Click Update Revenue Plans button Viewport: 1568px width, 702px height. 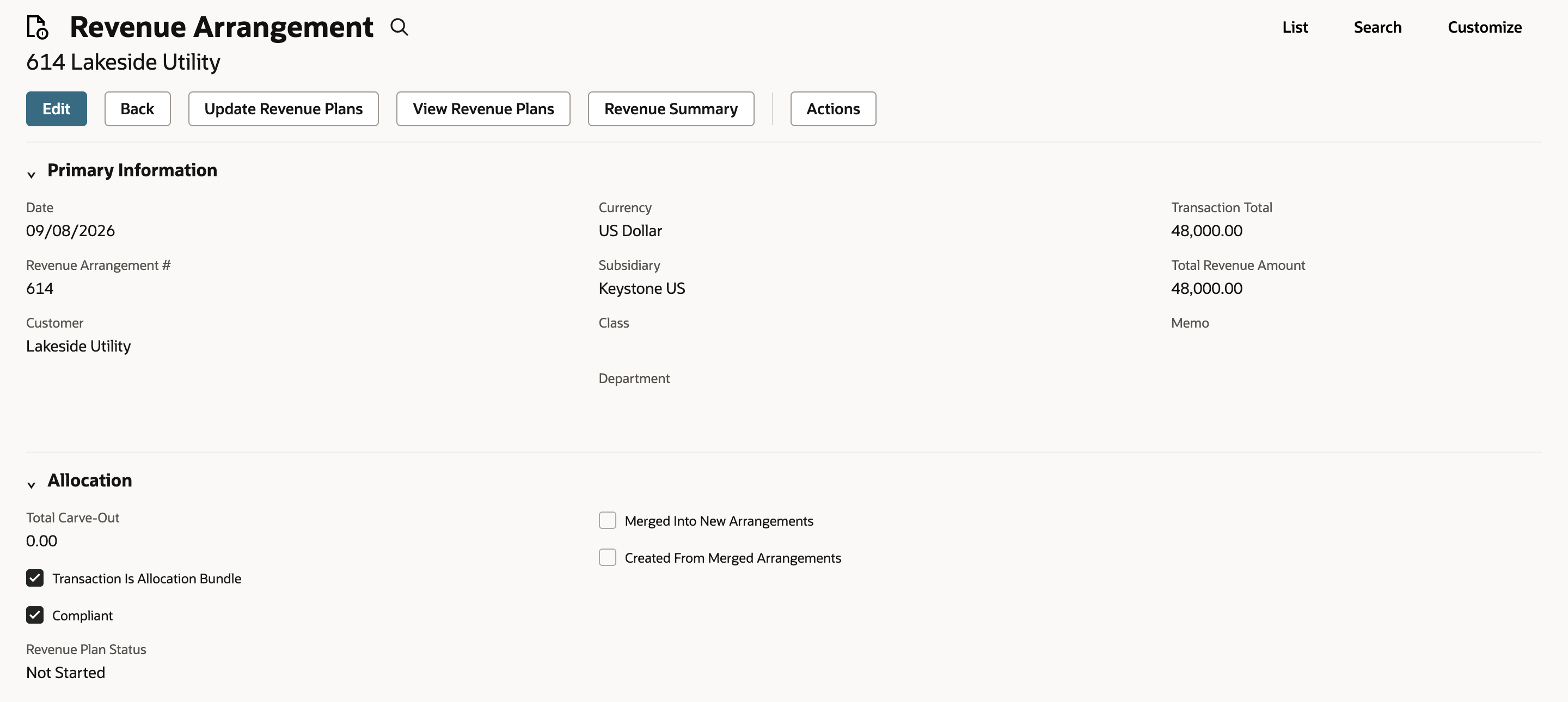pyautogui.click(x=284, y=109)
